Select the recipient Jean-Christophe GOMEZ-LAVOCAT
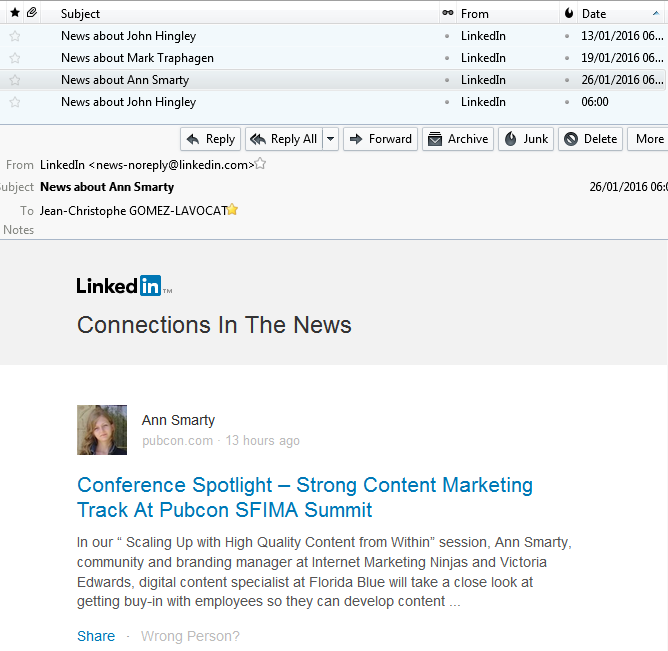Viewport: 668px width, 651px height. tap(133, 211)
